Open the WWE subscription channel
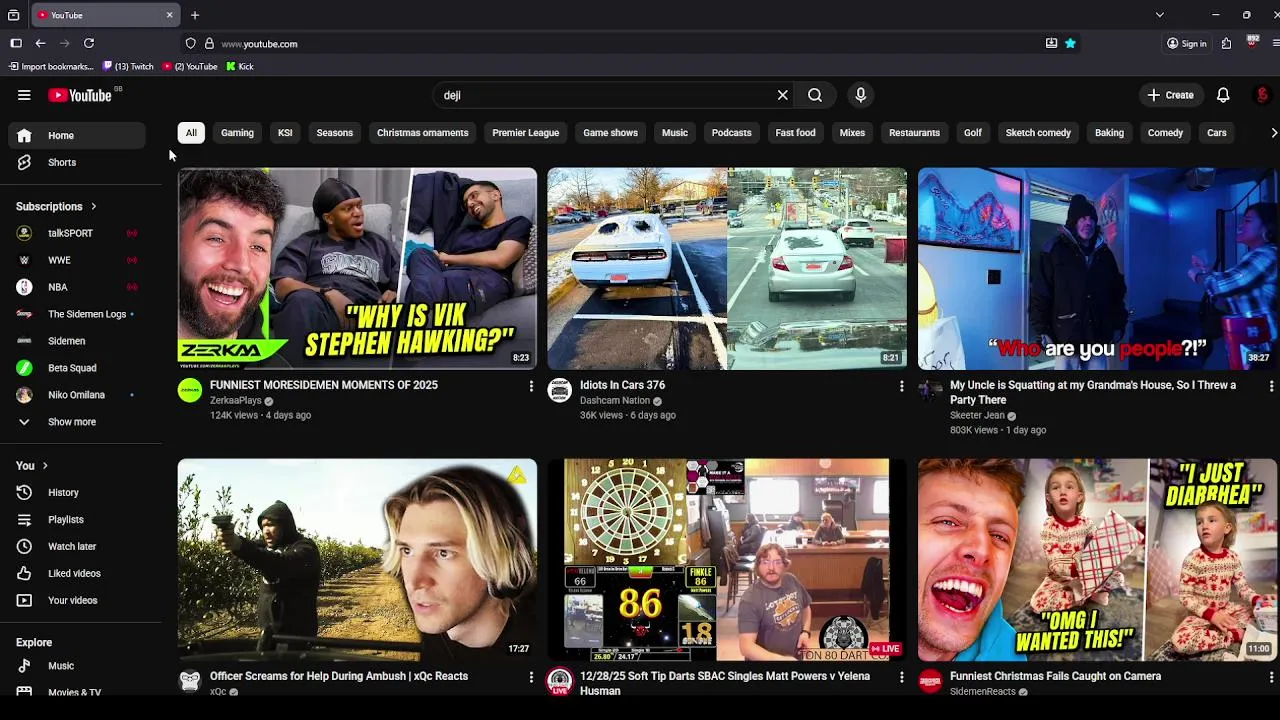Viewport: 1280px width, 720px height. 78,260
